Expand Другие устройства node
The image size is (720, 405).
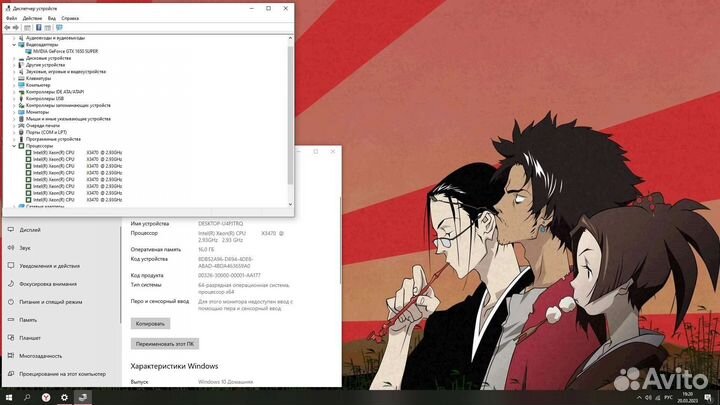(14, 65)
